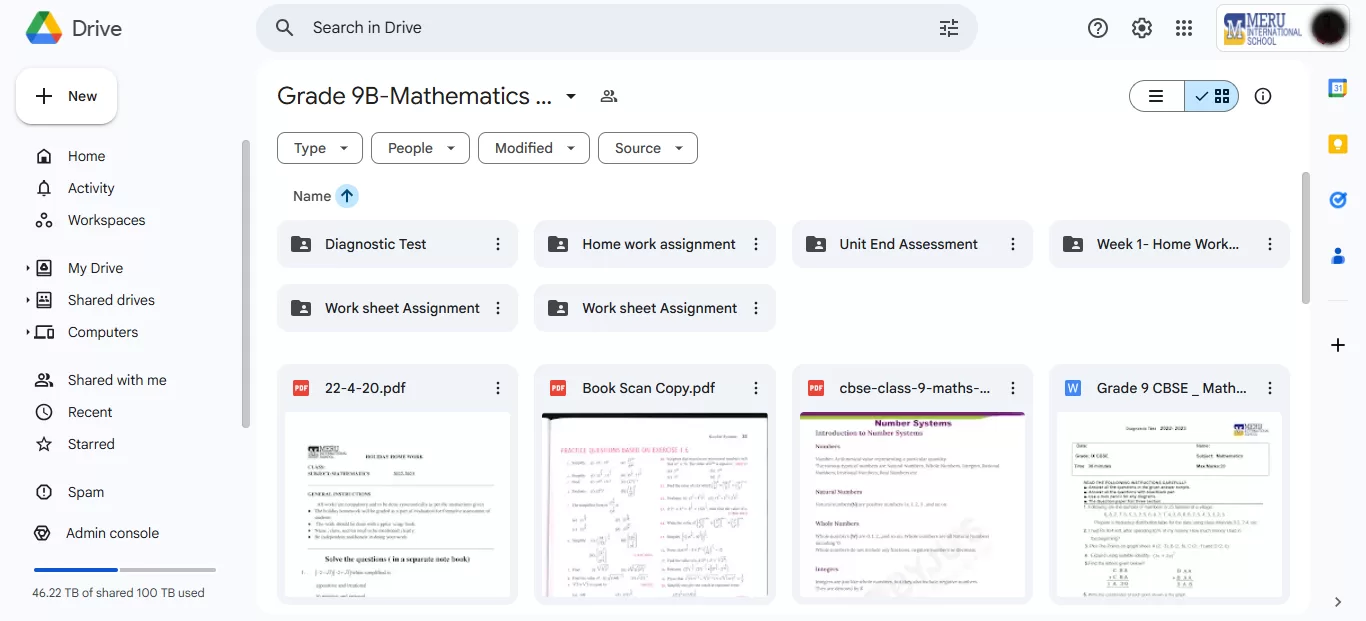Open the folder sharing people icon

(609, 96)
